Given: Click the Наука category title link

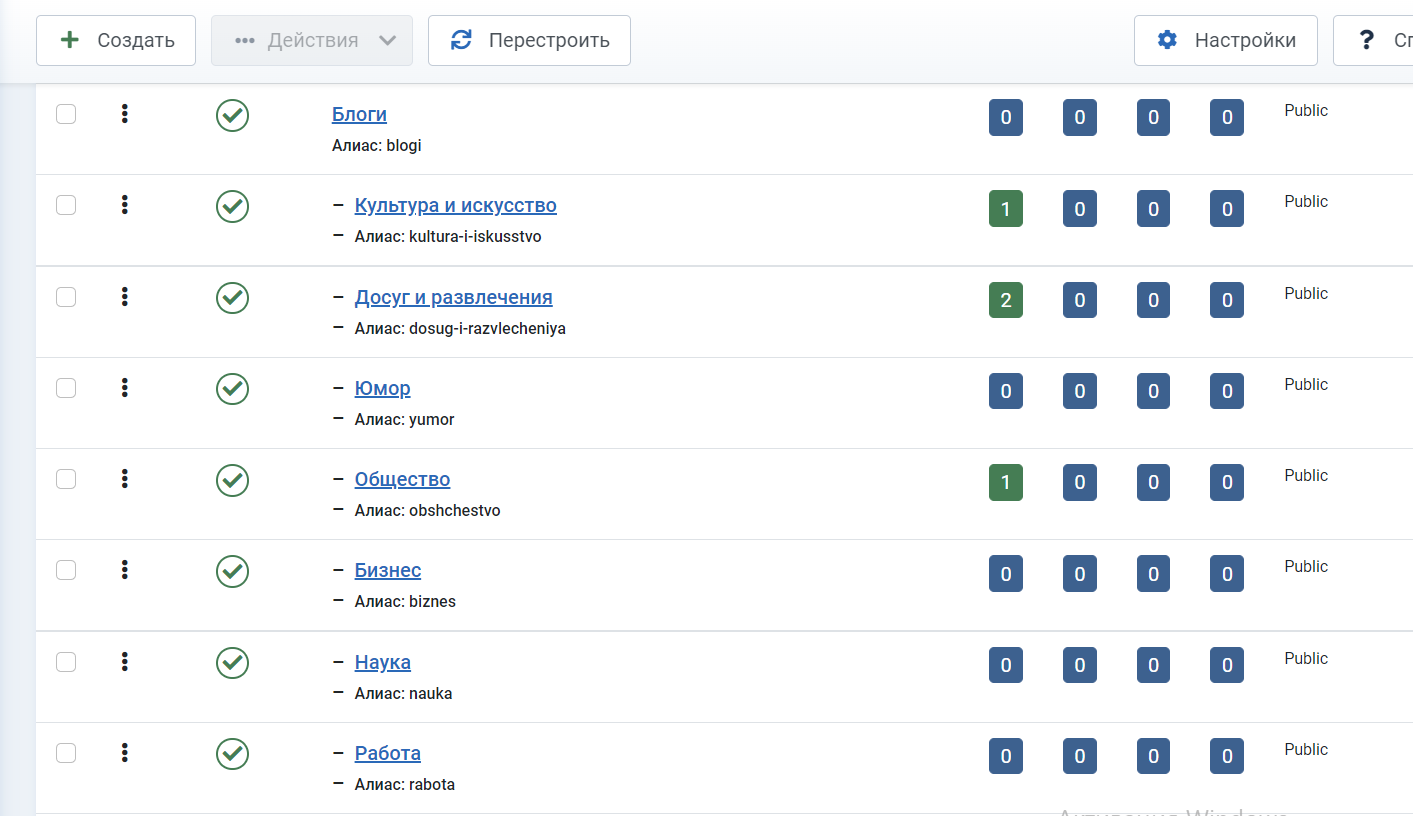Looking at the screenshot, I should (x=382, y=662).
